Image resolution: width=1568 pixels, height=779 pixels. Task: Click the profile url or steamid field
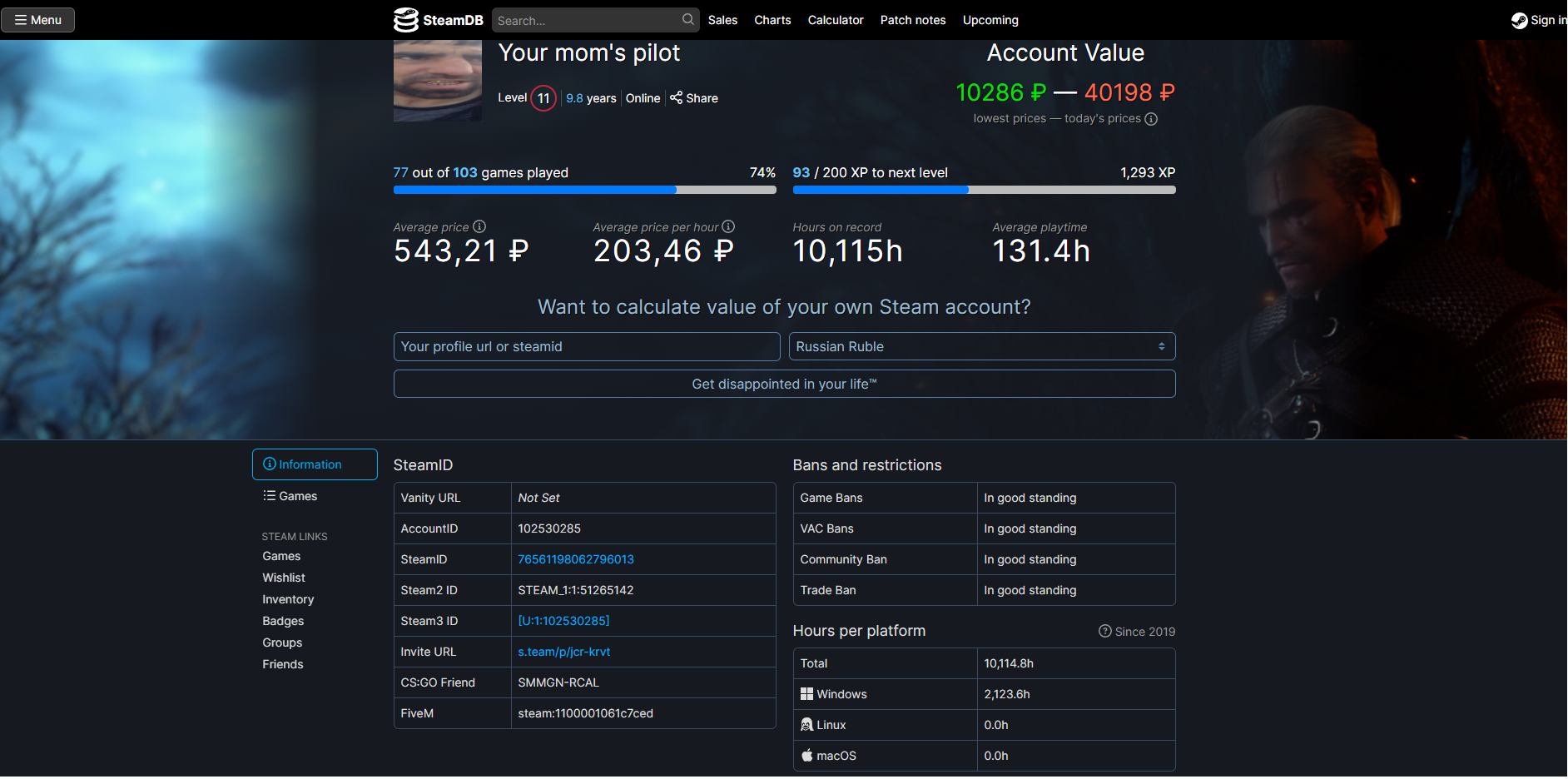point(587,347)
